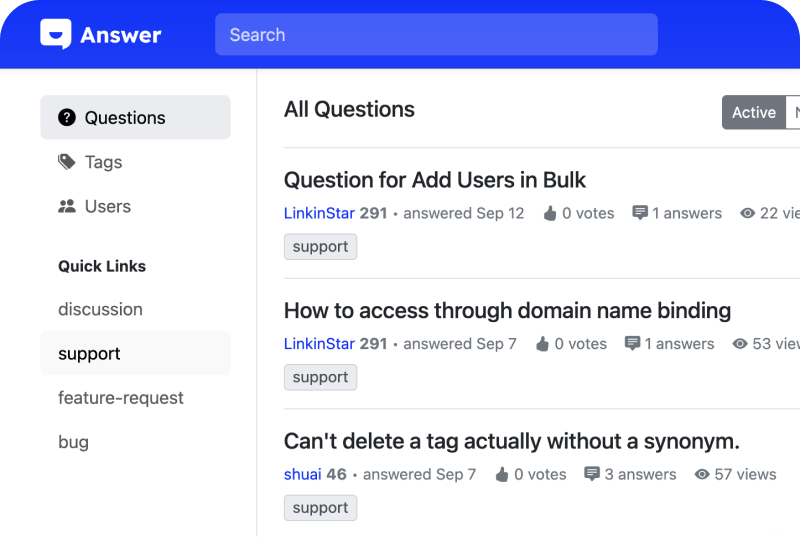The height and width of the screenshot is (537, 800).
Task: Click 'answered Sep 12' text
Action: pyautogui.click(x=463, y=213)
